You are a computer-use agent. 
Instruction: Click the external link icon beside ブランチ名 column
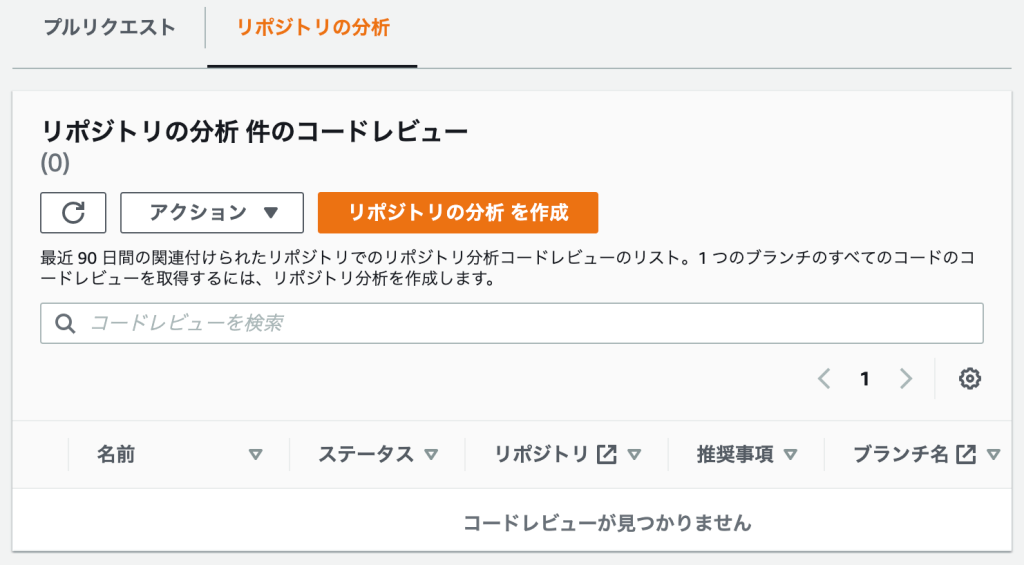(965, 454)
